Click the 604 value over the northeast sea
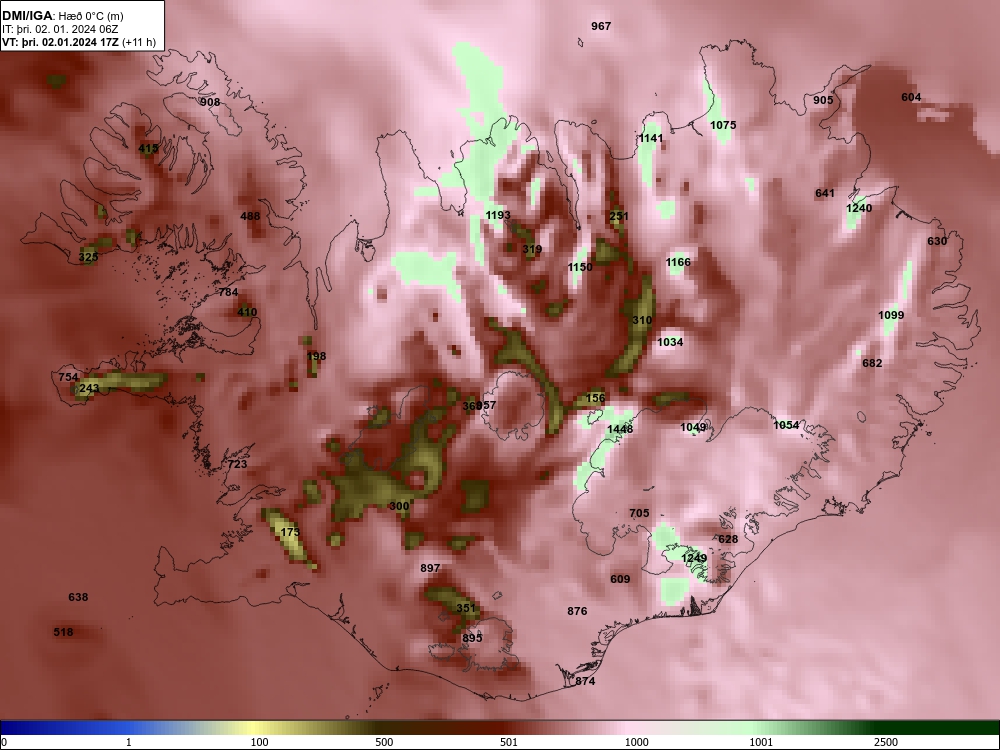The width and height of the screenshot is (1000, 750). coord(911,98)
